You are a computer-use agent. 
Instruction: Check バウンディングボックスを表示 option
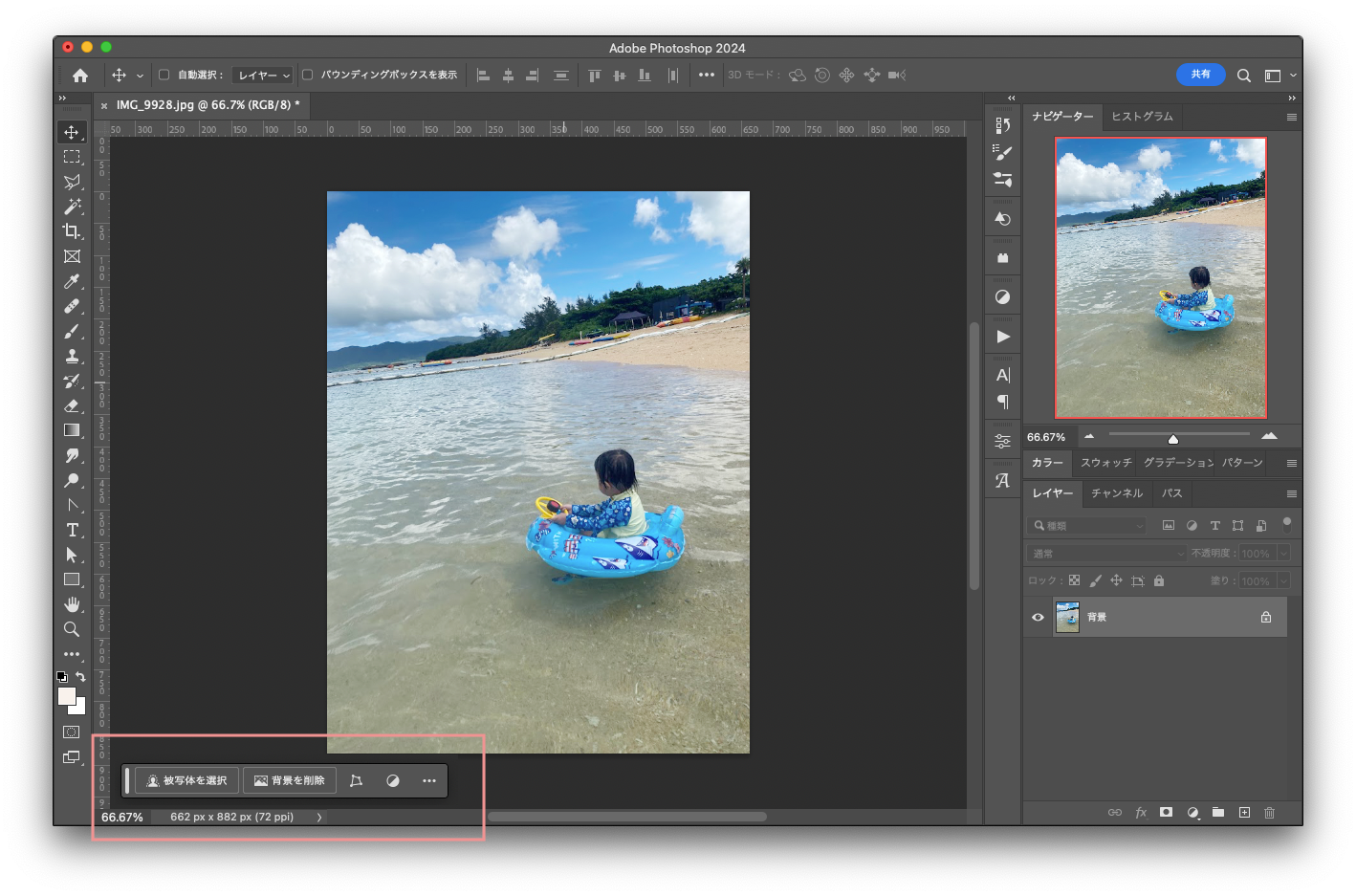click(308, 75)
